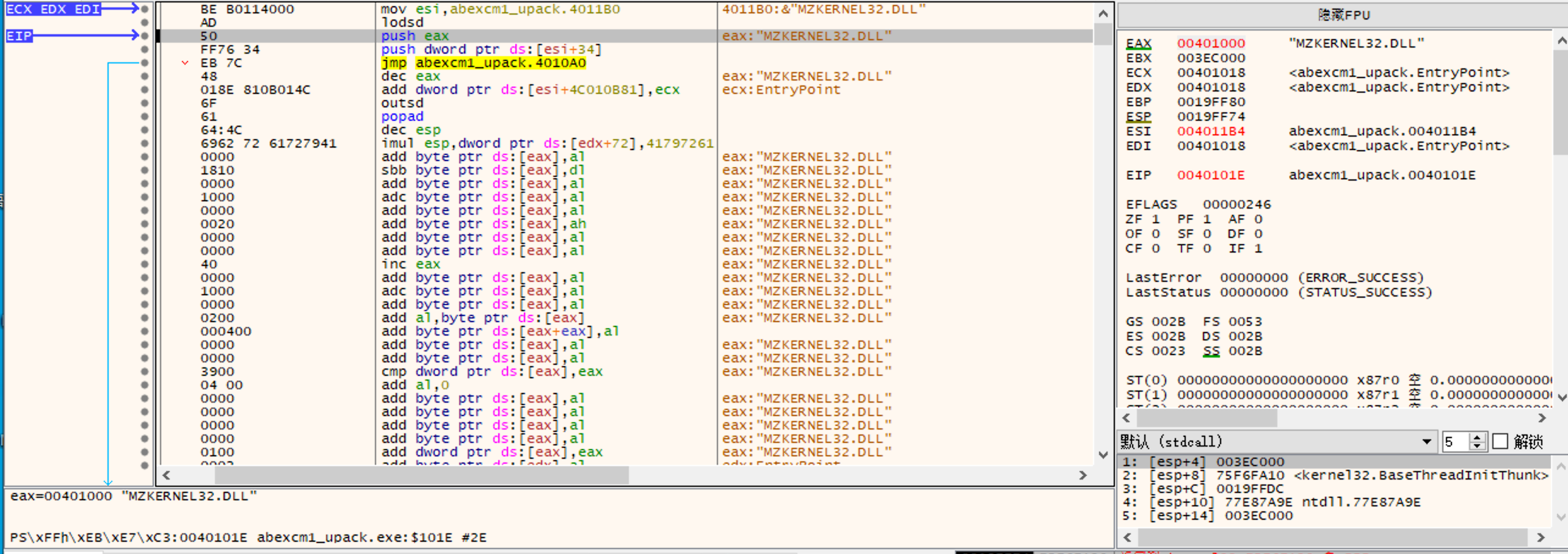Screen dimensions: 1568x554
Task: Toggle breakpoint dot beside 'dec esp' row
Action: (145, 130)
